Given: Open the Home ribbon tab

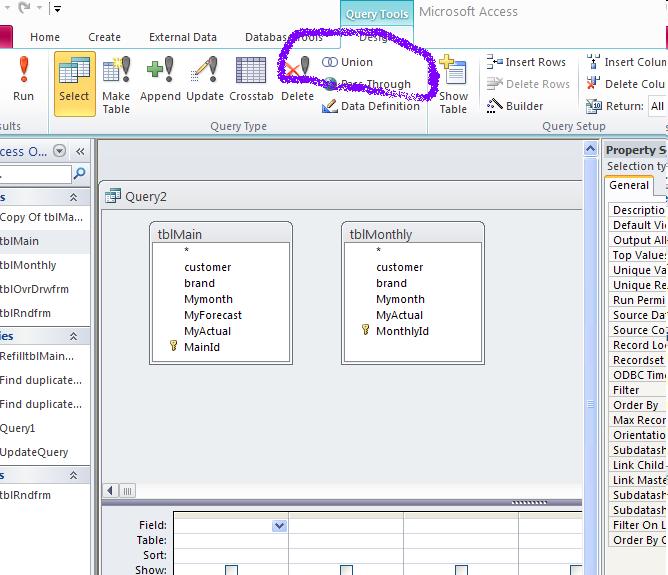Looking at the screenshot, I should [45, 37].
